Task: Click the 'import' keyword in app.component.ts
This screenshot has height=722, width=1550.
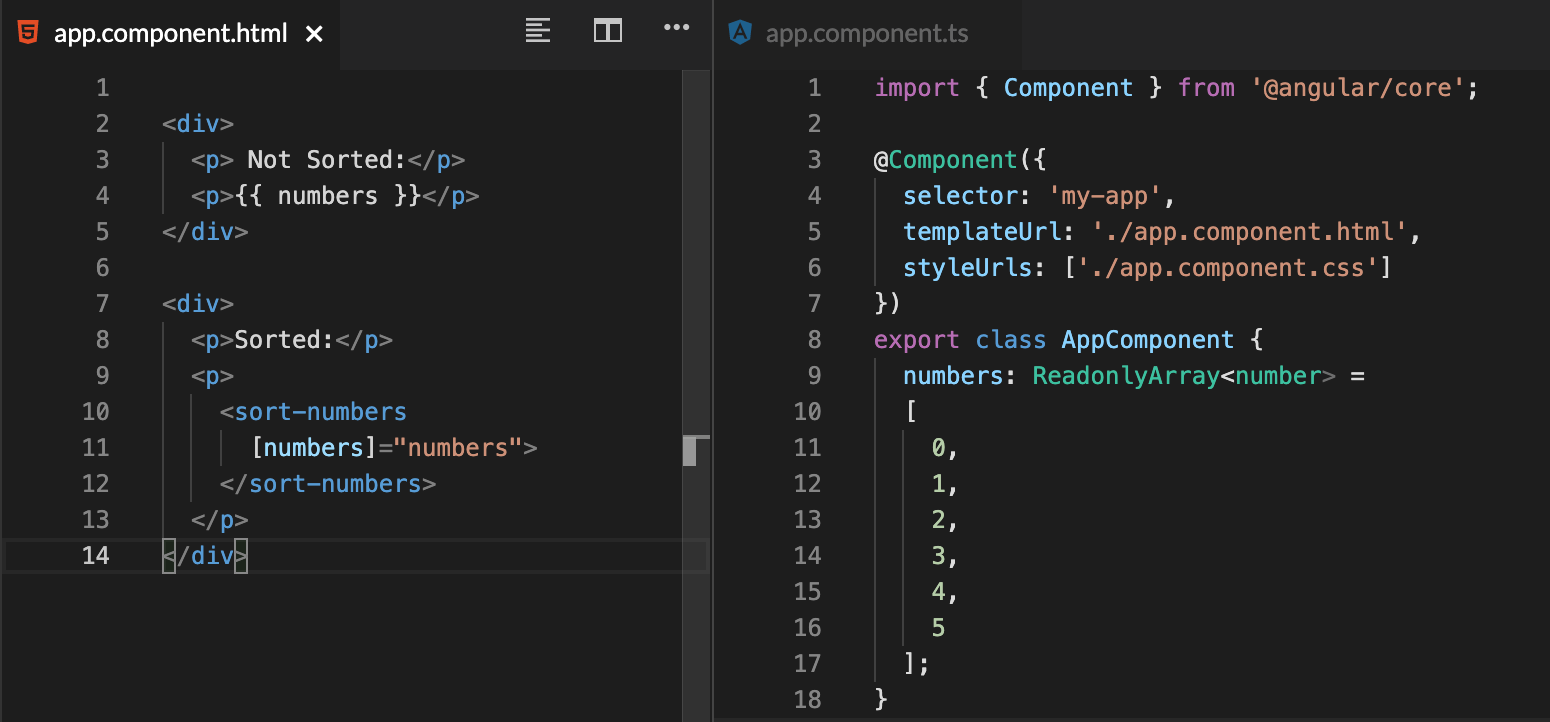Action: [917, 88]
